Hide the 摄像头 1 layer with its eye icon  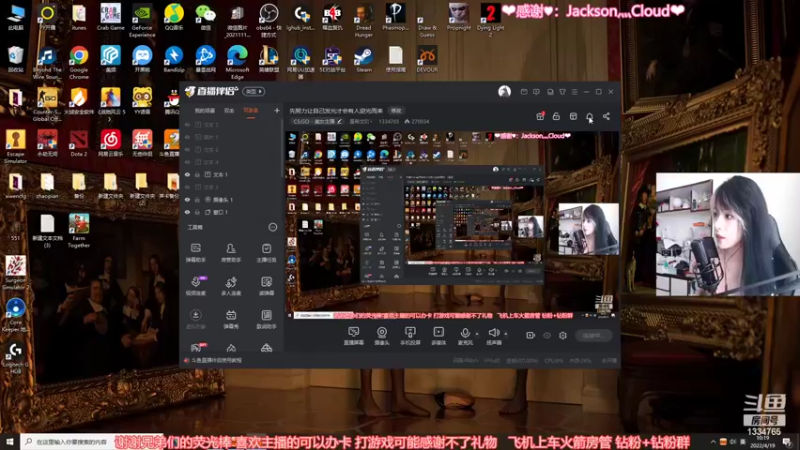187,199
